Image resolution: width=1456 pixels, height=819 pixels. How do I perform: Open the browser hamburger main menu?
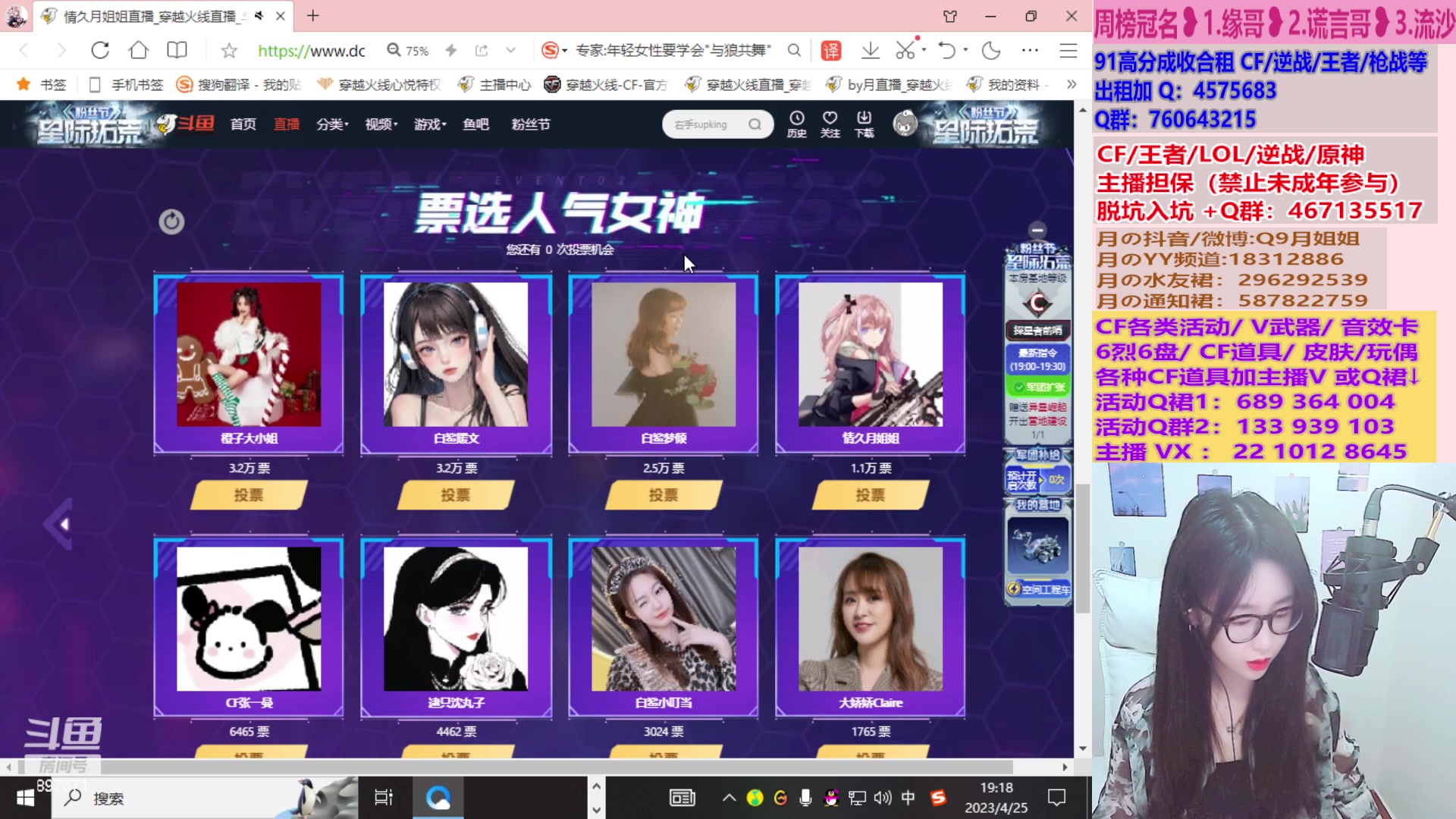[1068, 51]
